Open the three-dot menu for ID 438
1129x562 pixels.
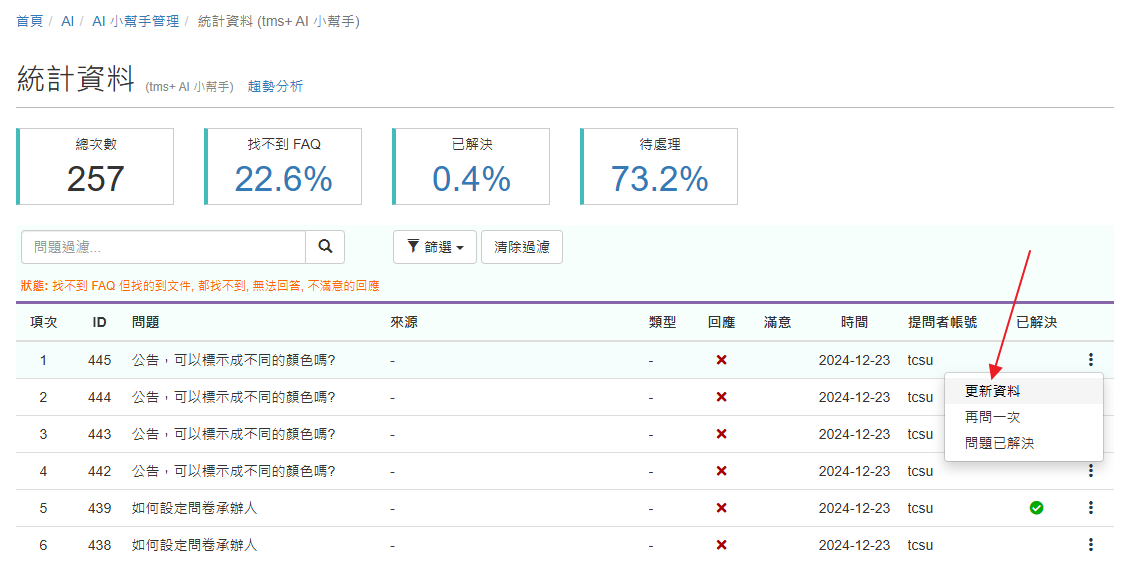pos(1090,545)
